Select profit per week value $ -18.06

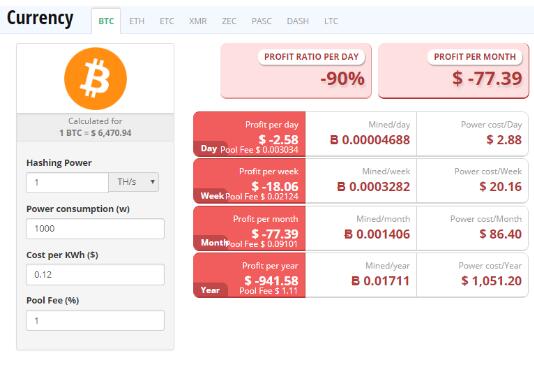click(275, 186)
